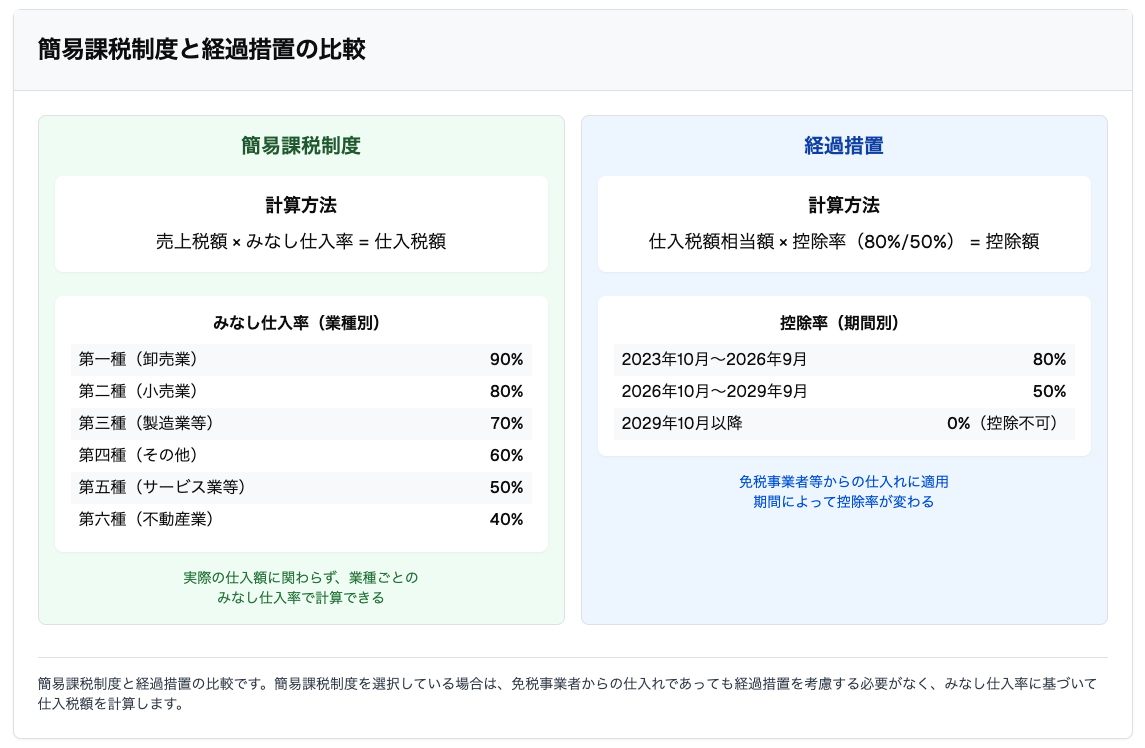Click the blue note 免税事業者等からの仕入れに適用

point(843,482)
